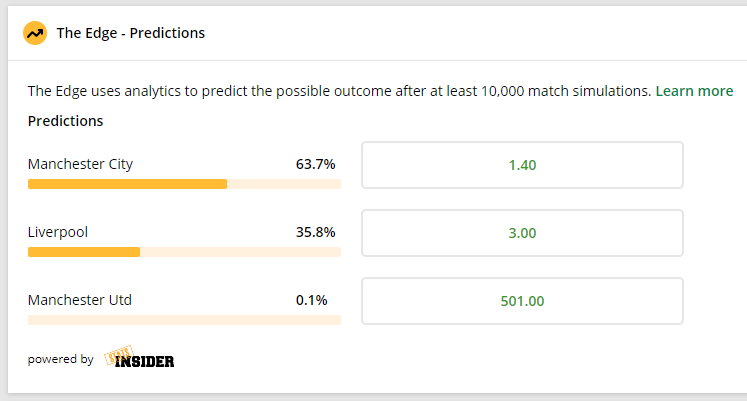Click unfilled portion of Liverpool bar
Image resolution: width=747 pixels, height=401 pixels.
click(241, 252)
